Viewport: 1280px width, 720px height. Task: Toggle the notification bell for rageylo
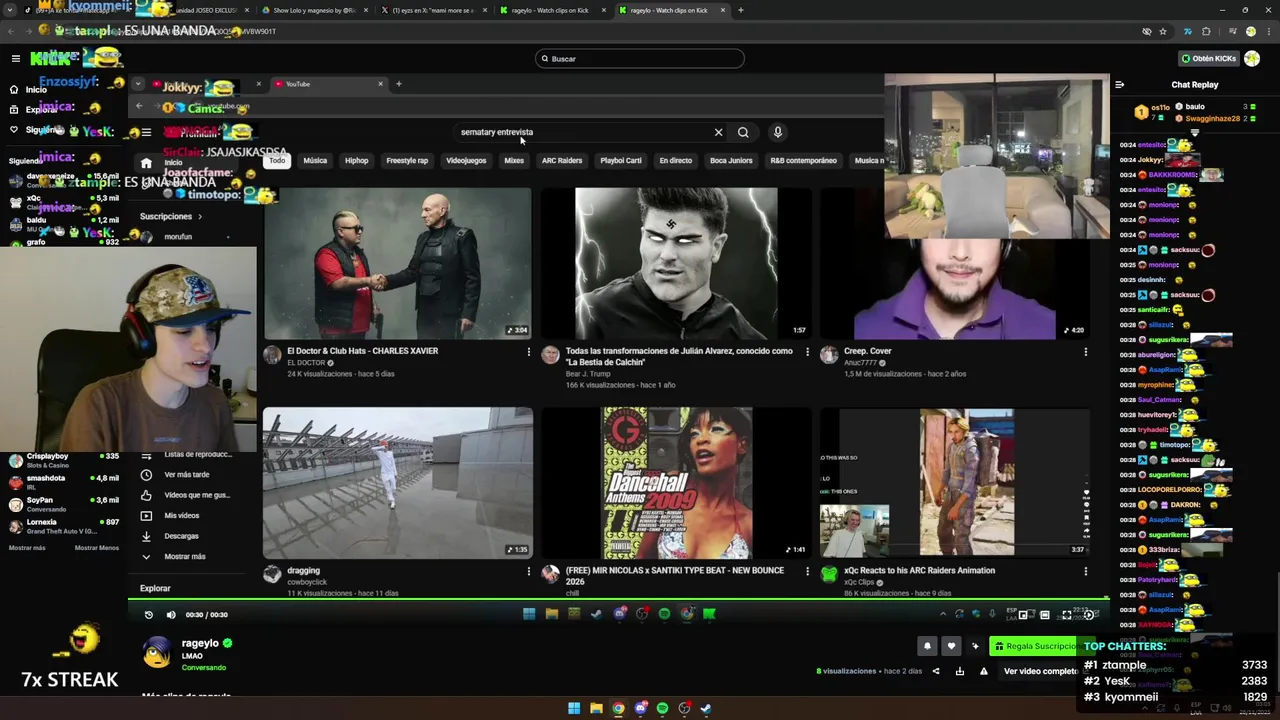[927, 646]
